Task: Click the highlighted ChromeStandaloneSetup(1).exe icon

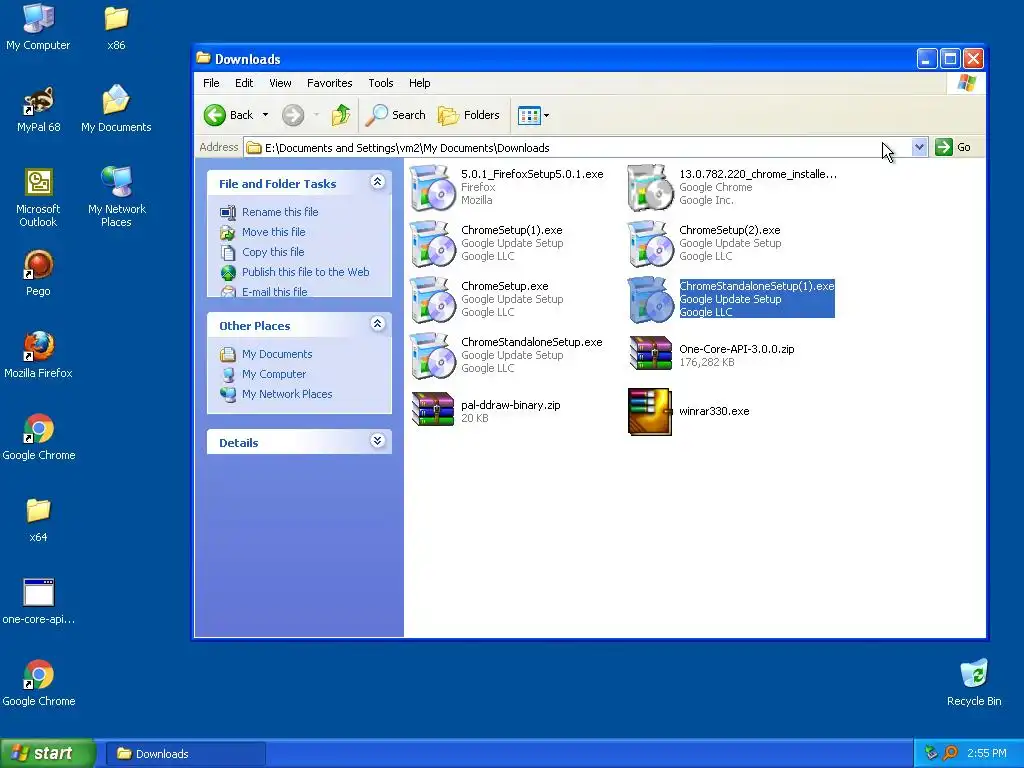Action: (650, 300)
